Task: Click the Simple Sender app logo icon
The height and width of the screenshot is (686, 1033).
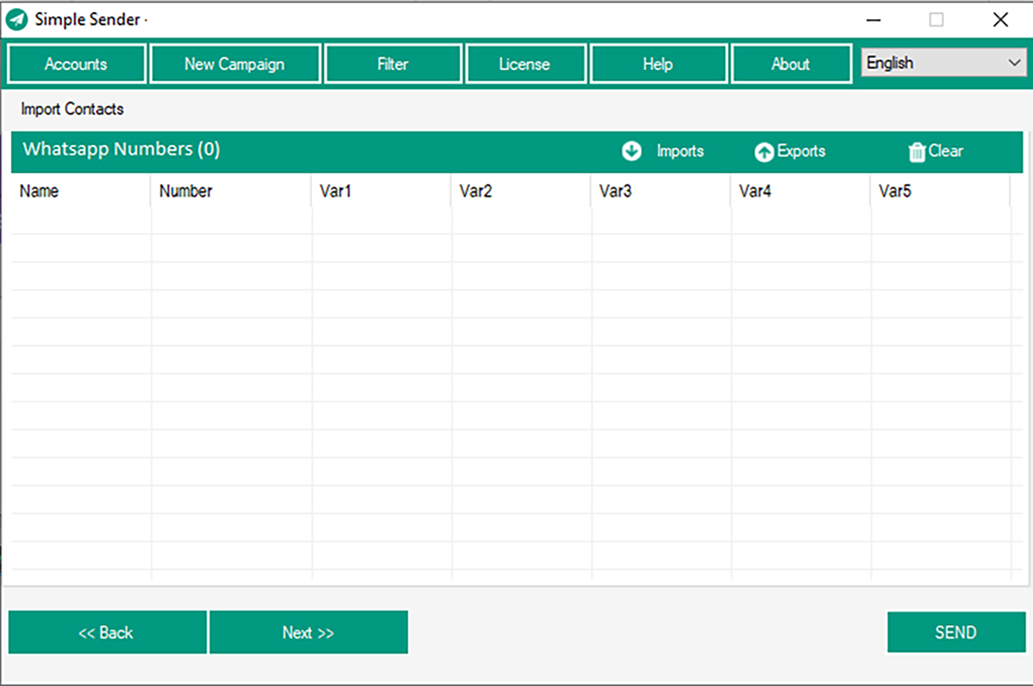Action: (16, 20)
